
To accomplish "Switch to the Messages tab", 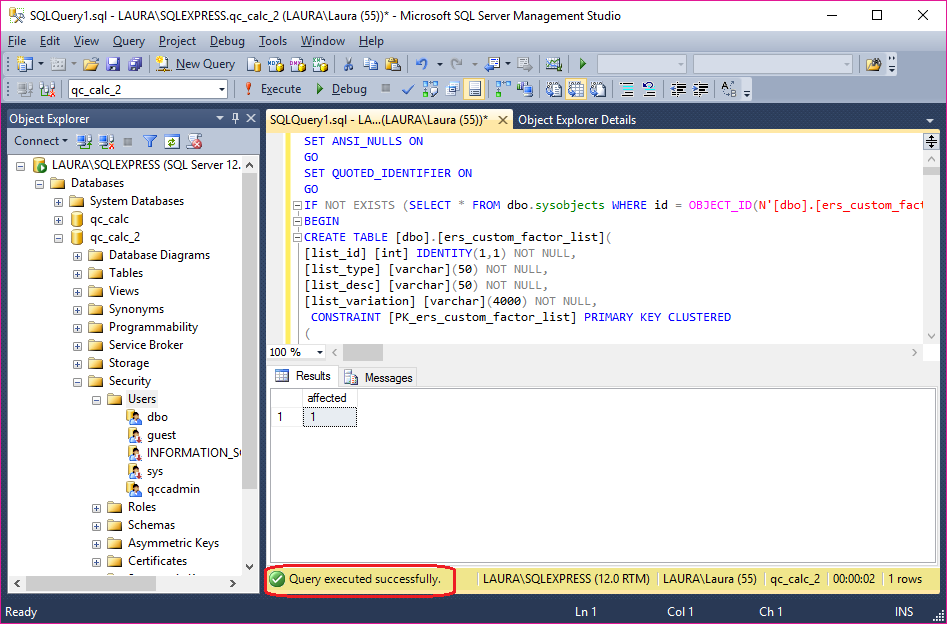I will [378, 378].
